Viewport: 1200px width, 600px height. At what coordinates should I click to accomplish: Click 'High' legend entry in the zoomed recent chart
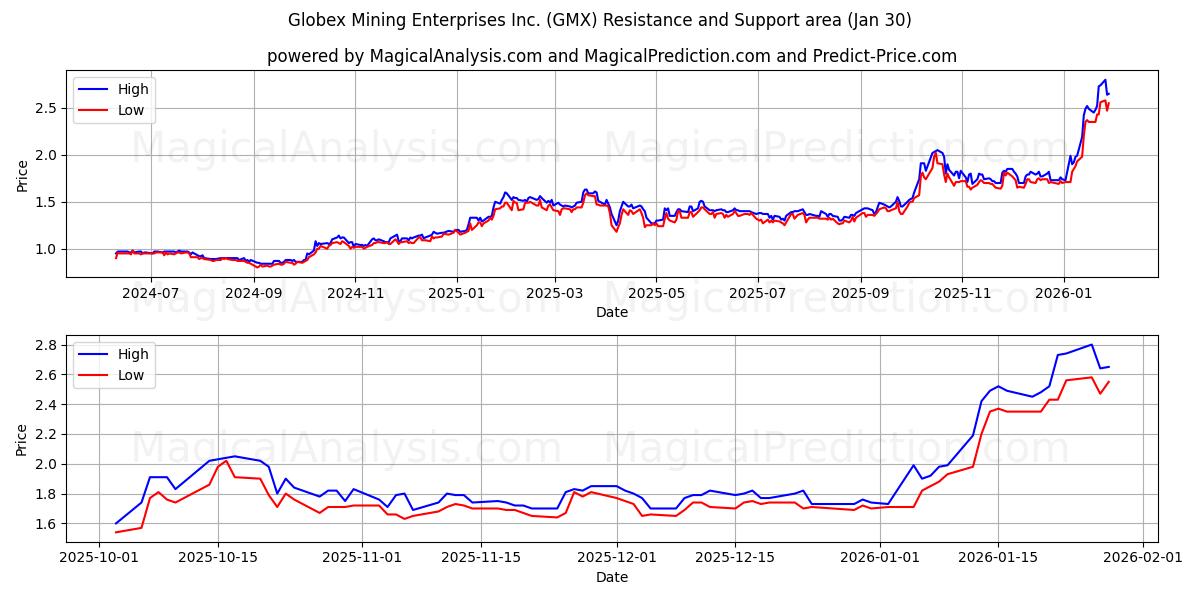pyautogui.click(x=113, y=354)
